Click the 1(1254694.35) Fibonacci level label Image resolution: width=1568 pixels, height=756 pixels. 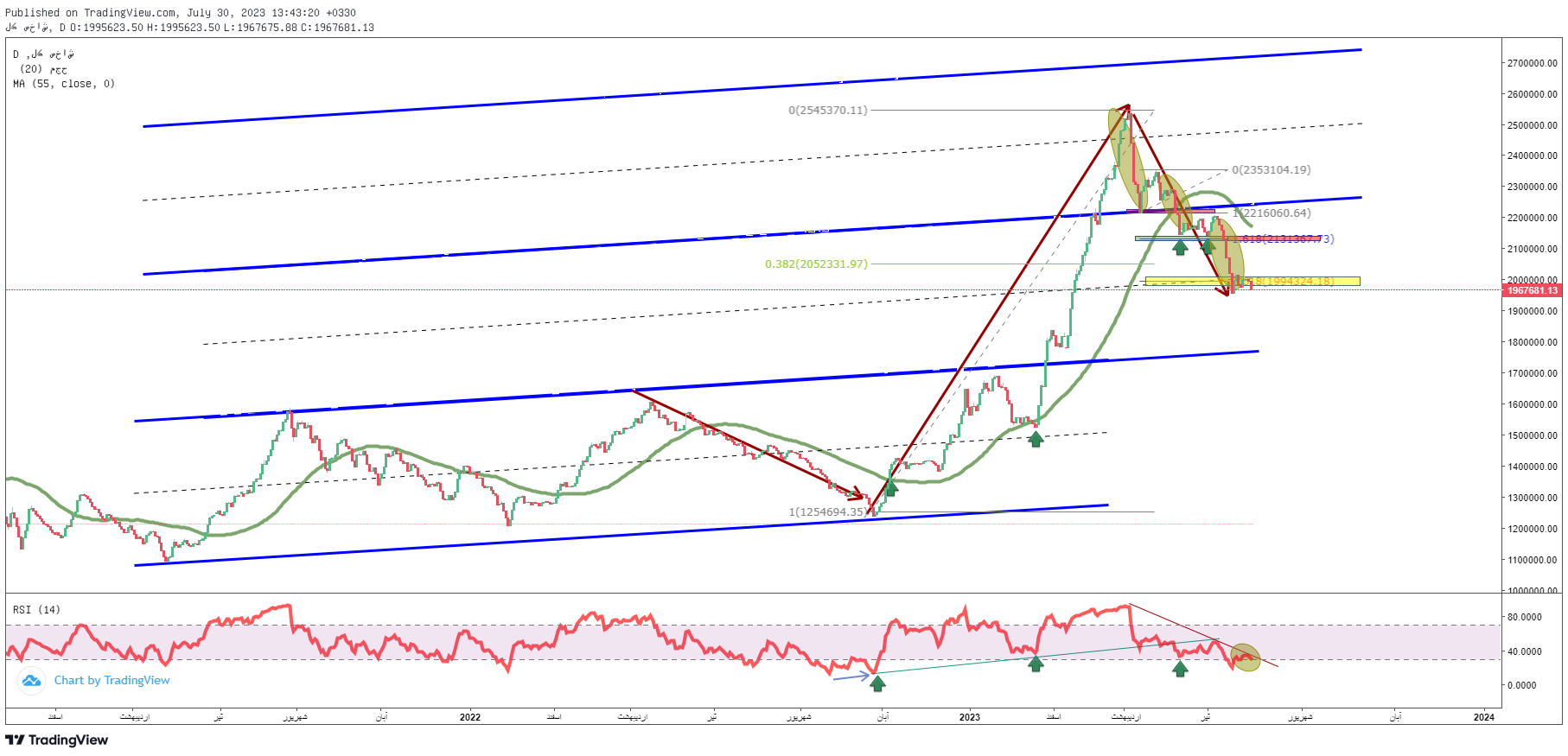(827, 512)
